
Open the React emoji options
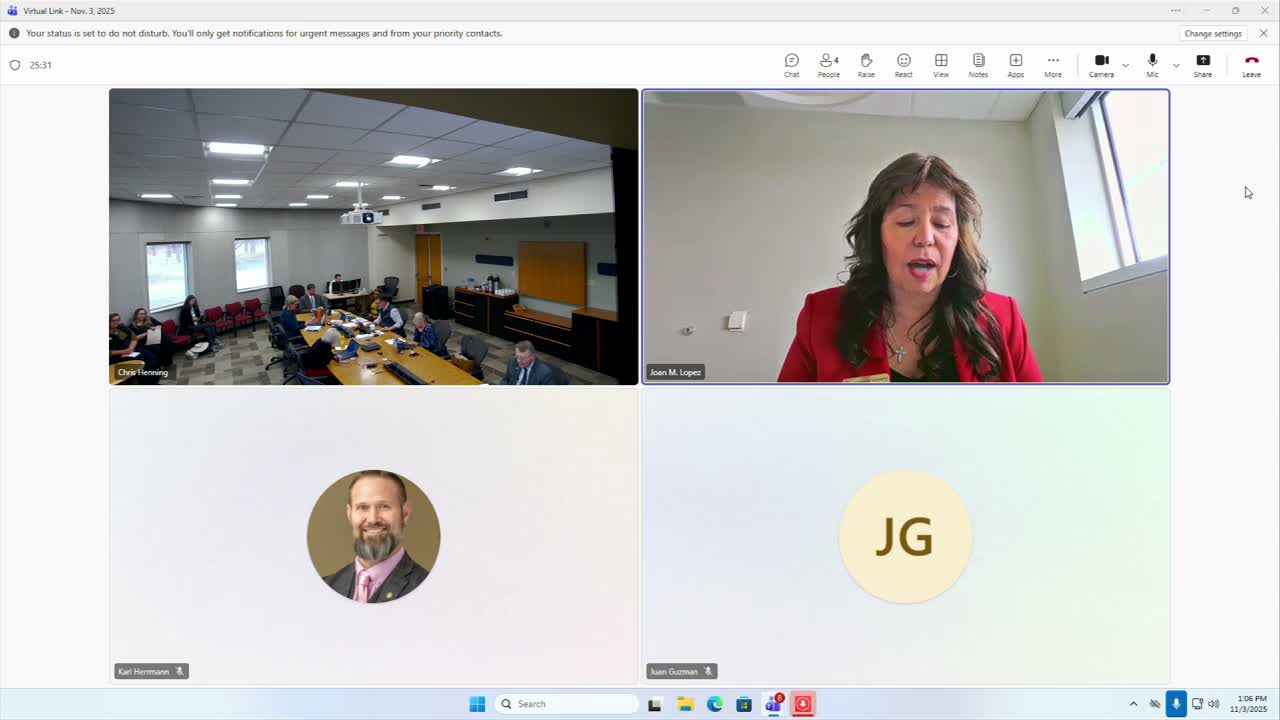tap(904, 65)
